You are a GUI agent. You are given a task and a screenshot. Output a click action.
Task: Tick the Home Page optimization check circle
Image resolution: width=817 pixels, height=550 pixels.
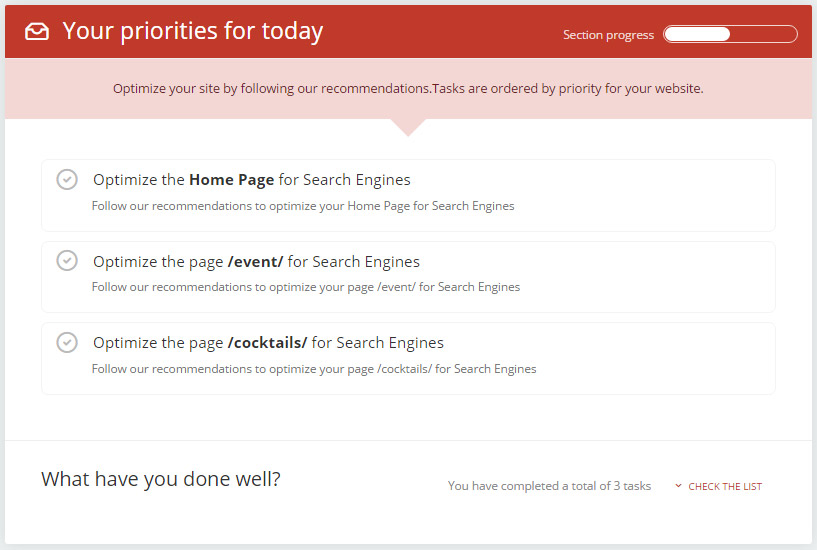coord(67,180)
